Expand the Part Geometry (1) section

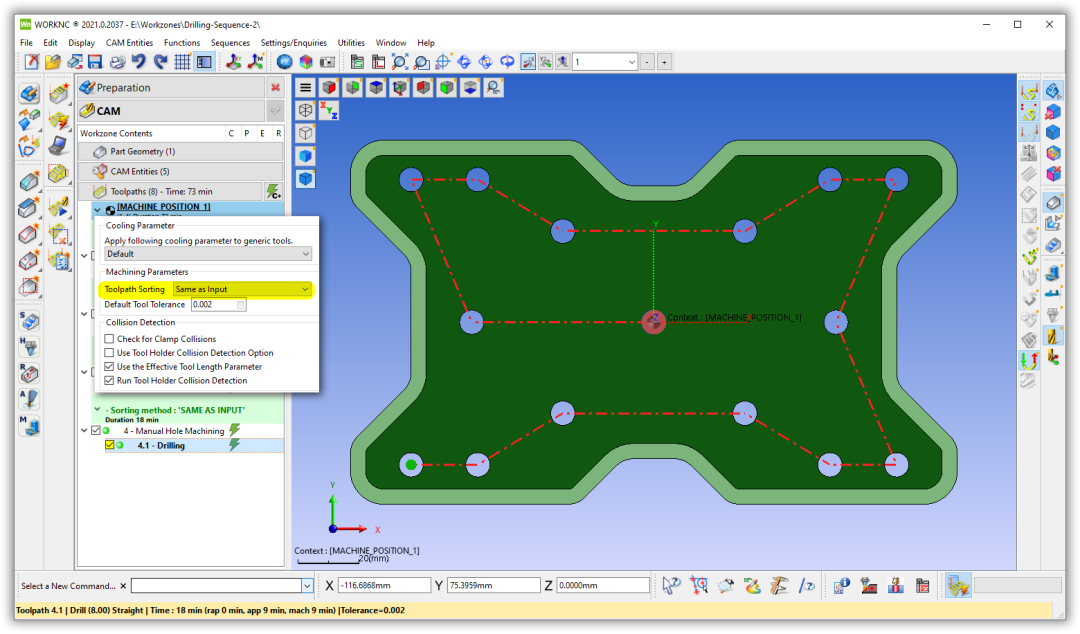(x=180, y=152)
